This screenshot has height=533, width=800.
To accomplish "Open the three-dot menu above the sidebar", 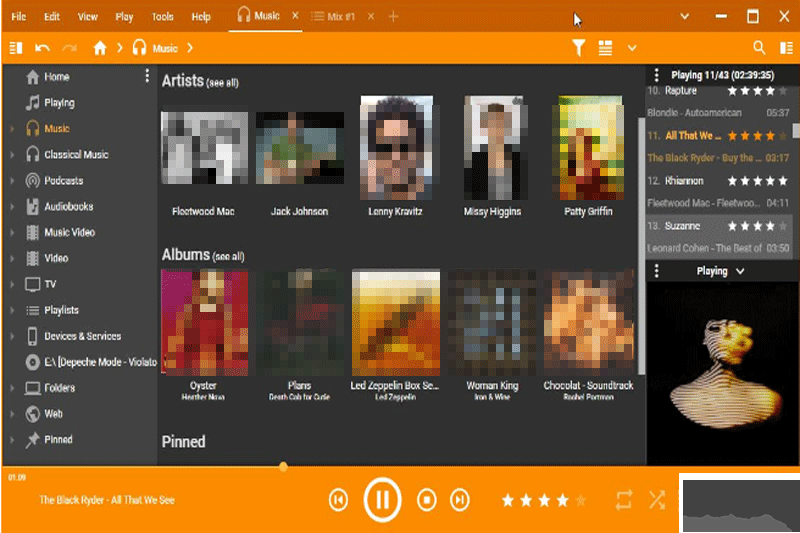I will tap(147, 76).
